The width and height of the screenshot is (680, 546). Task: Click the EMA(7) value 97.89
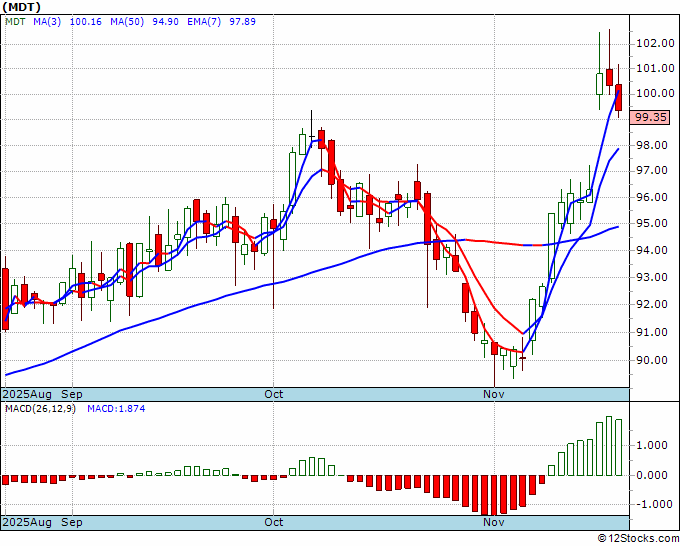click(x=242, y=21)
